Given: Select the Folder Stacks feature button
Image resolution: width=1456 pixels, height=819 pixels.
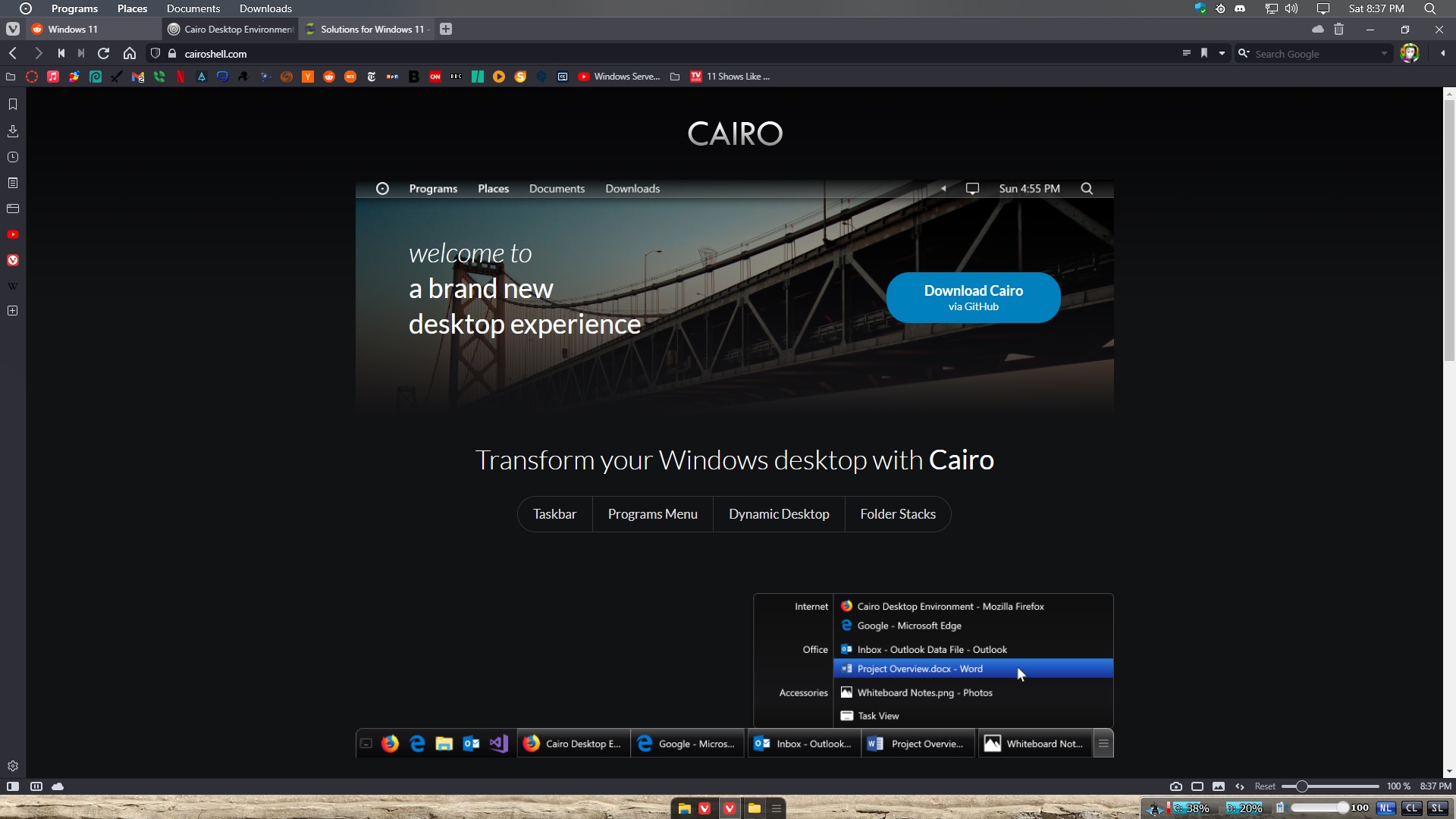Looking at the screenshot, I should [x=897, y=514].
